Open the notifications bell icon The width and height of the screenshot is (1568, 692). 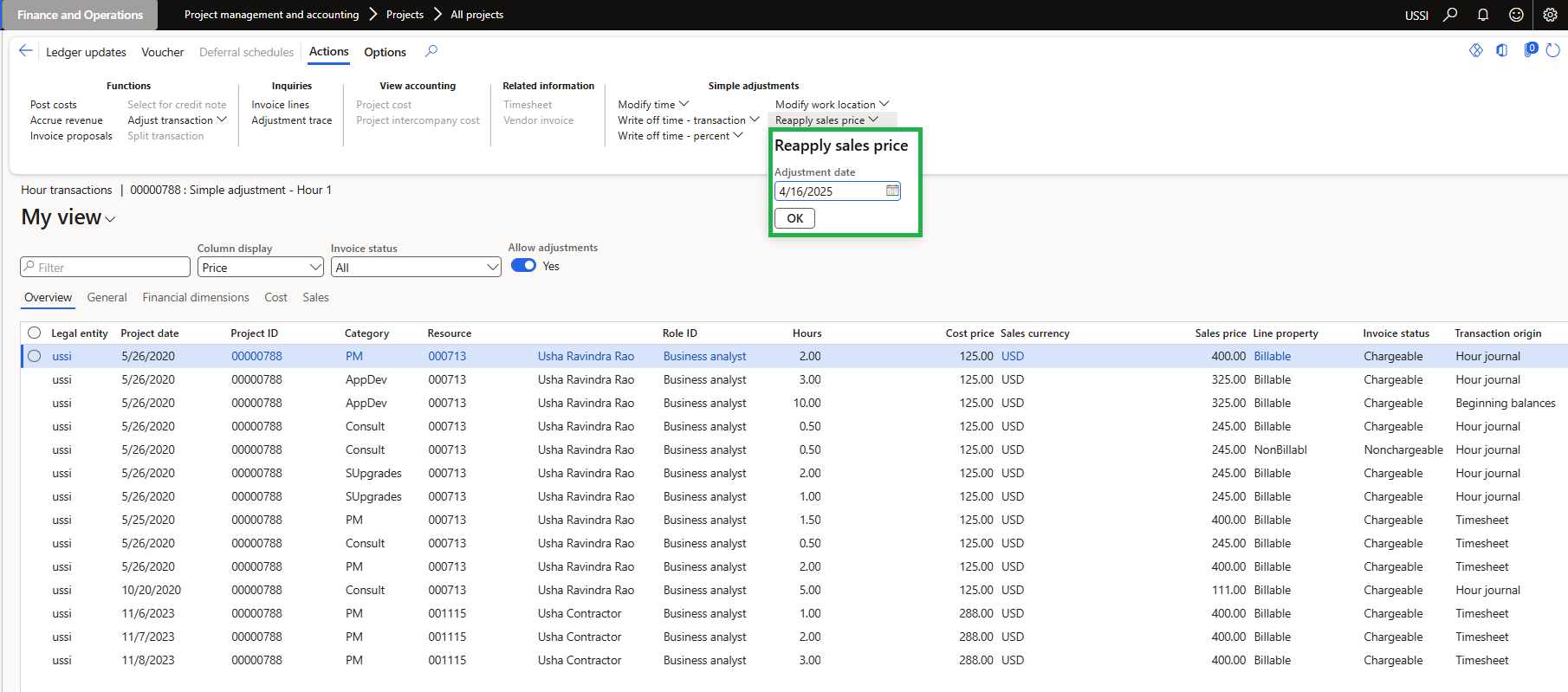(1483, 15)
